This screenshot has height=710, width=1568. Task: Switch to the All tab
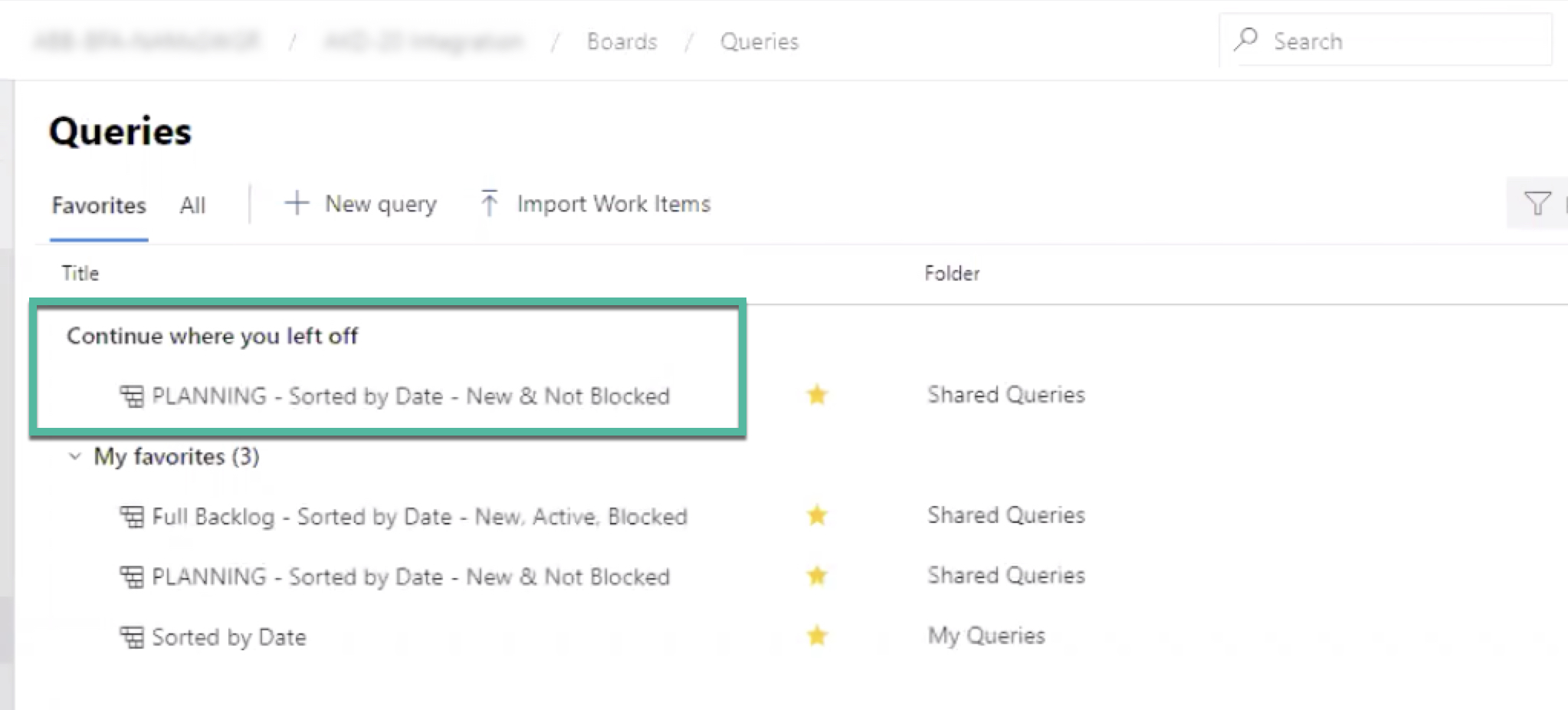pos(192,205)
